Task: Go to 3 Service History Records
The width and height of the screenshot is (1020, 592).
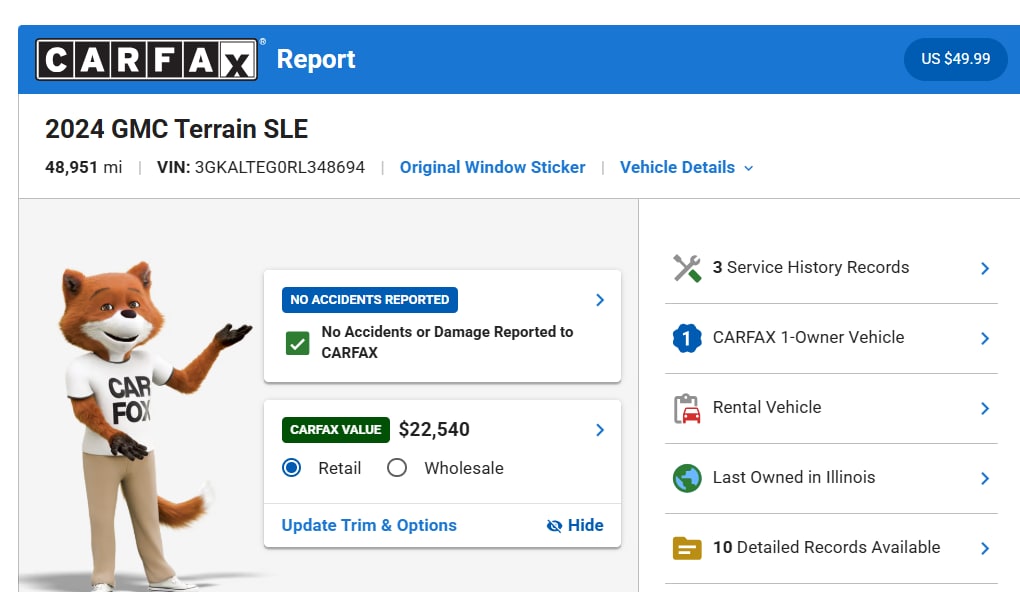Action: tap(831, 268)
